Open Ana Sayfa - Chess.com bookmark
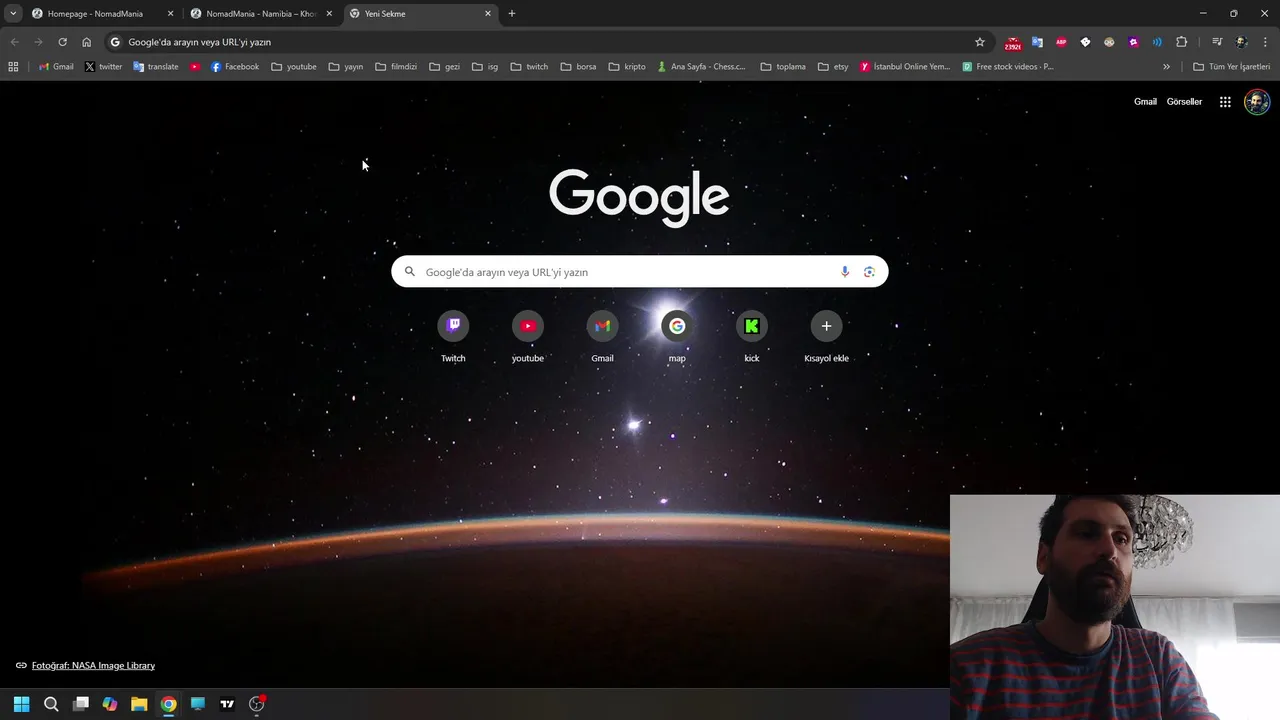 pyautogui.click(x=701, y=67)
